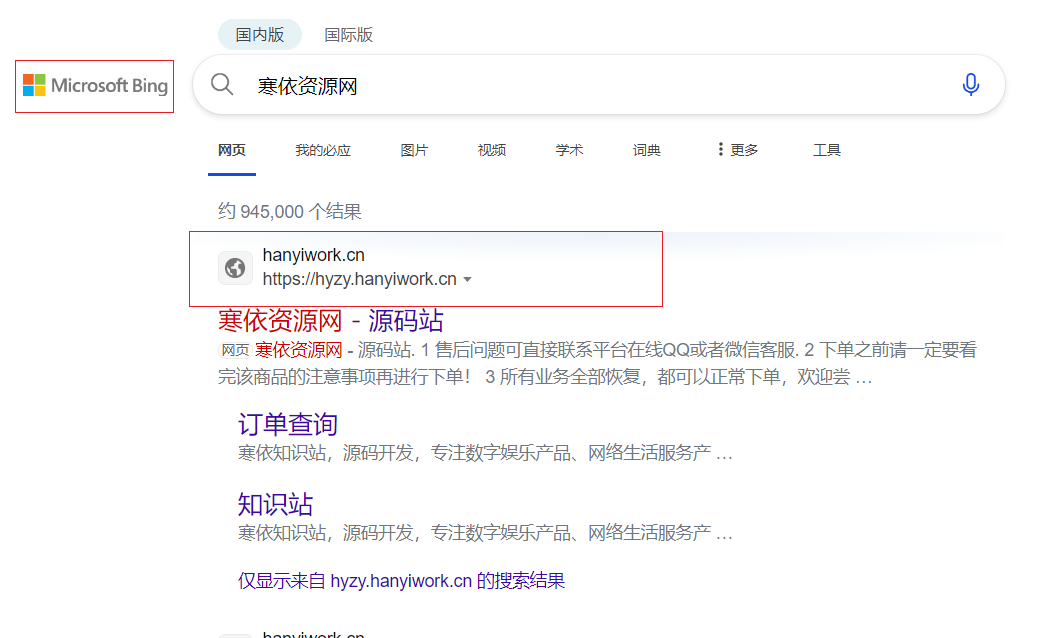Image resolution: width=1049 pixels, height=638 pixels.
Task: Click the hanyiwork.cn site name text
Action: (x=314, y=255)
